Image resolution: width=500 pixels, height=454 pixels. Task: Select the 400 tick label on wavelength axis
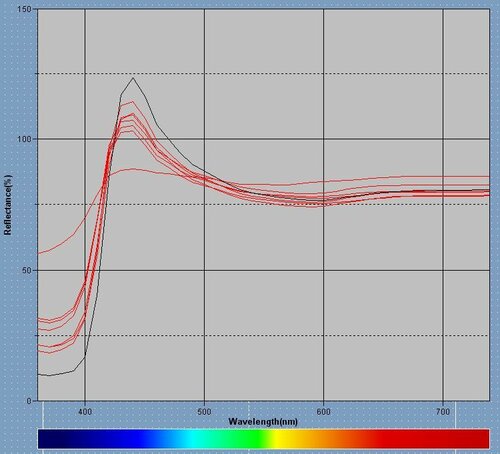[x=85, y=412]
